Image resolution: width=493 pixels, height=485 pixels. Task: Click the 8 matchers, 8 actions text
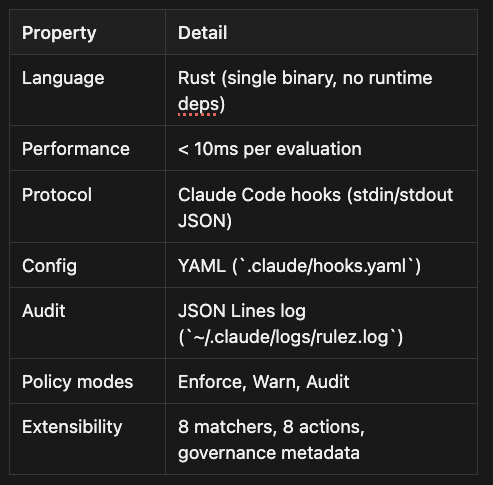tap(271, 427)
